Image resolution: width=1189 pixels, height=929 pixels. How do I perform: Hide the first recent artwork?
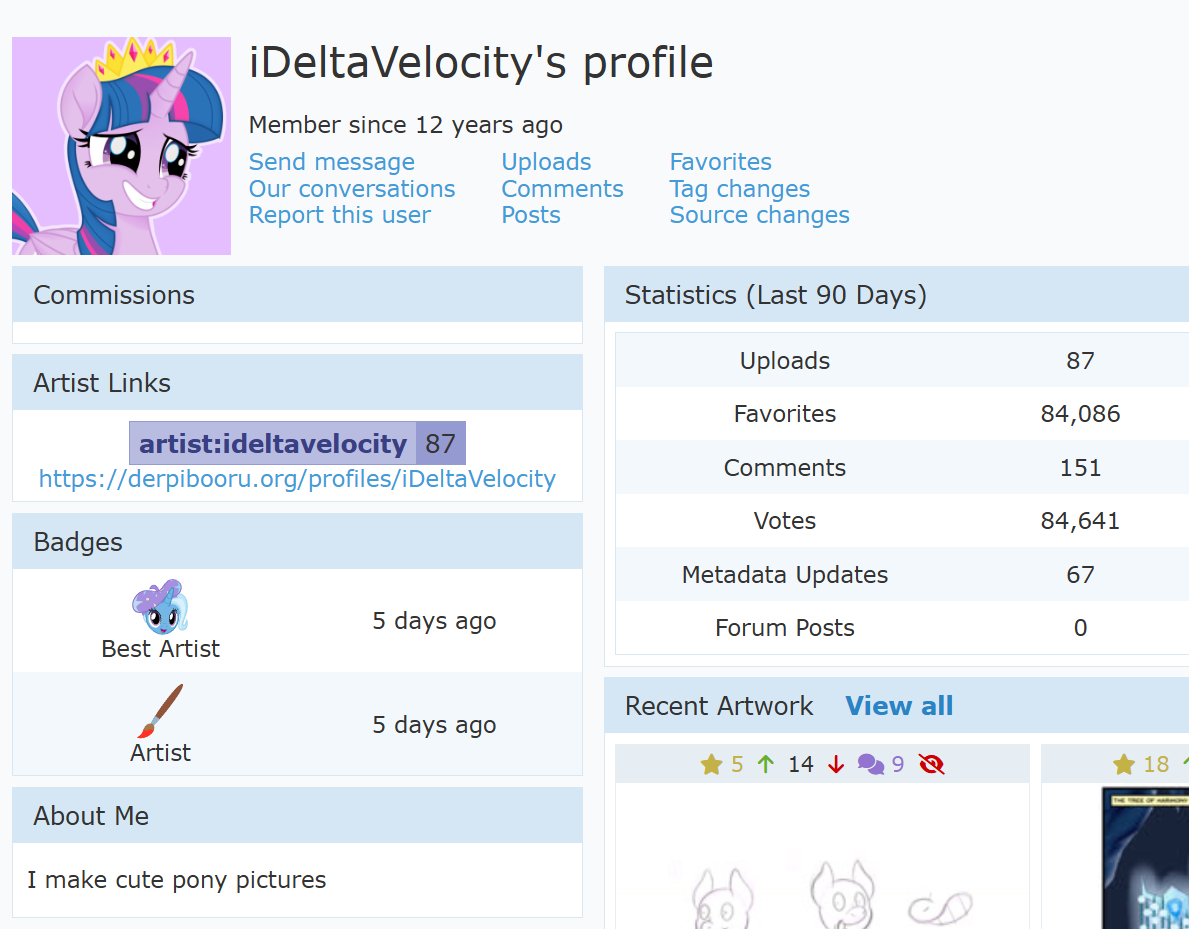tap(931, 765)
